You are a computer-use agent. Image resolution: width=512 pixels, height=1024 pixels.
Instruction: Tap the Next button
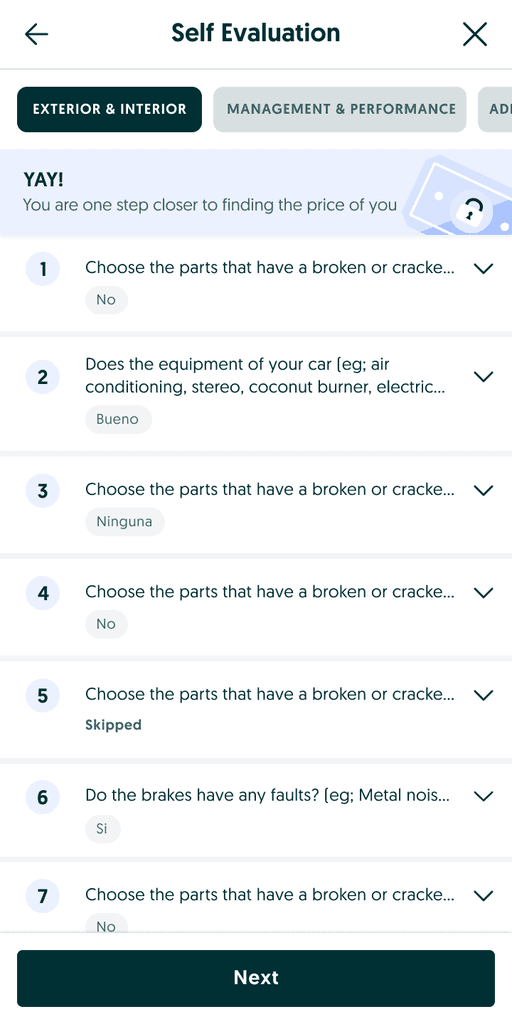click(x=256, y=978)
